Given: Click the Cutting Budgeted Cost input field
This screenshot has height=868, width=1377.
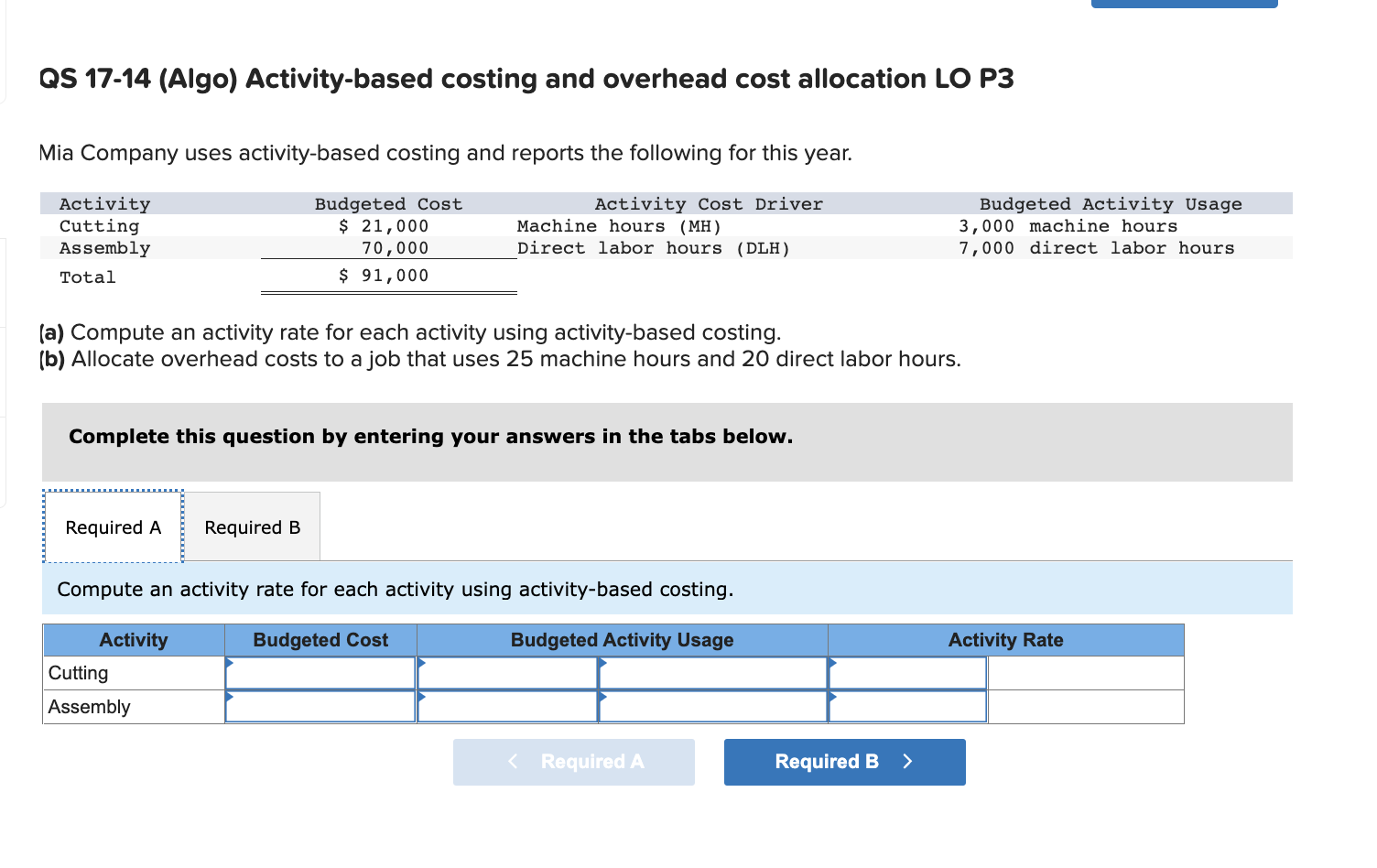Looking at the screenshot, I should 320,673.
